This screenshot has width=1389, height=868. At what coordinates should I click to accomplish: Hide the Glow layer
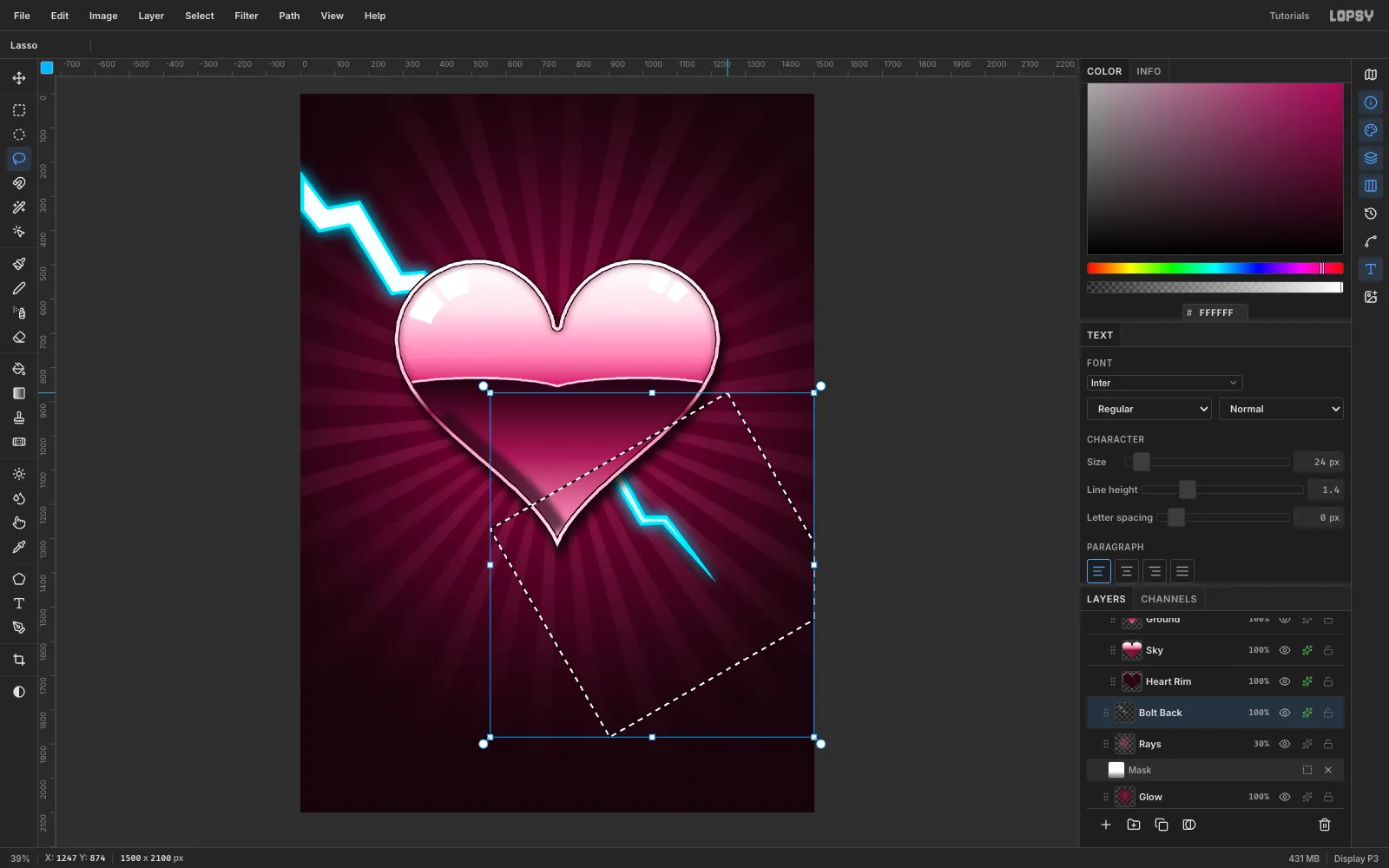click(1285, 797)
